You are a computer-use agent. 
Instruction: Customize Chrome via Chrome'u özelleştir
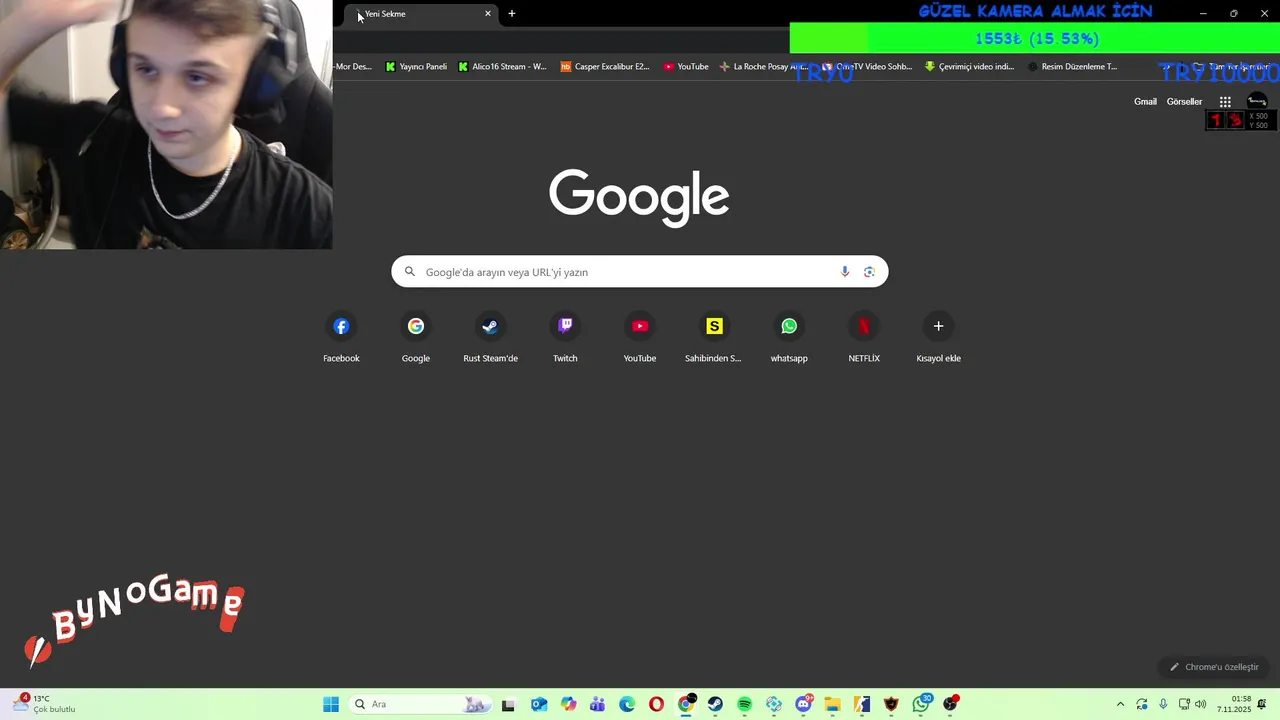coord(1214,667)
